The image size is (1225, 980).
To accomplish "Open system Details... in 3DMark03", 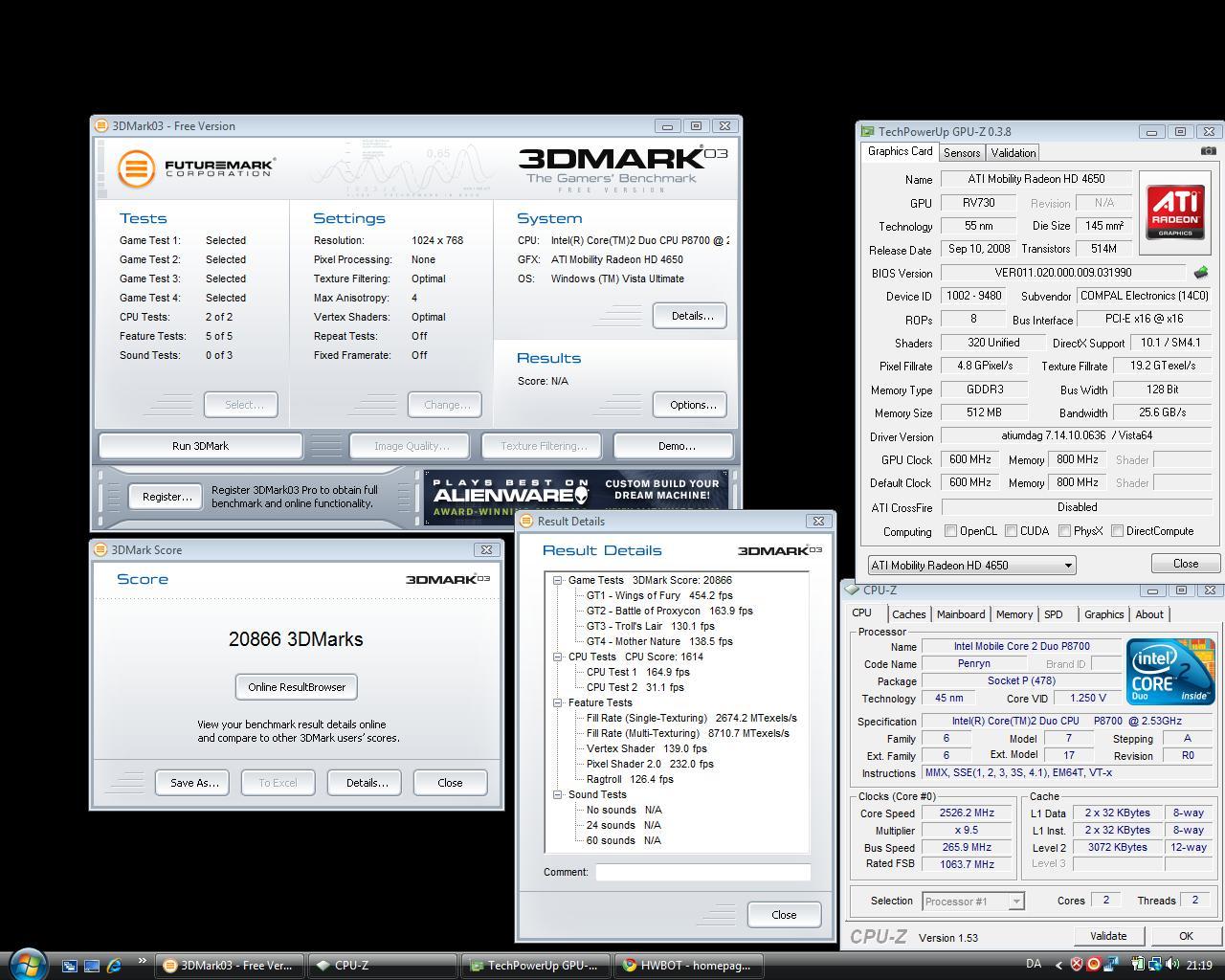I will pos(691,316).
